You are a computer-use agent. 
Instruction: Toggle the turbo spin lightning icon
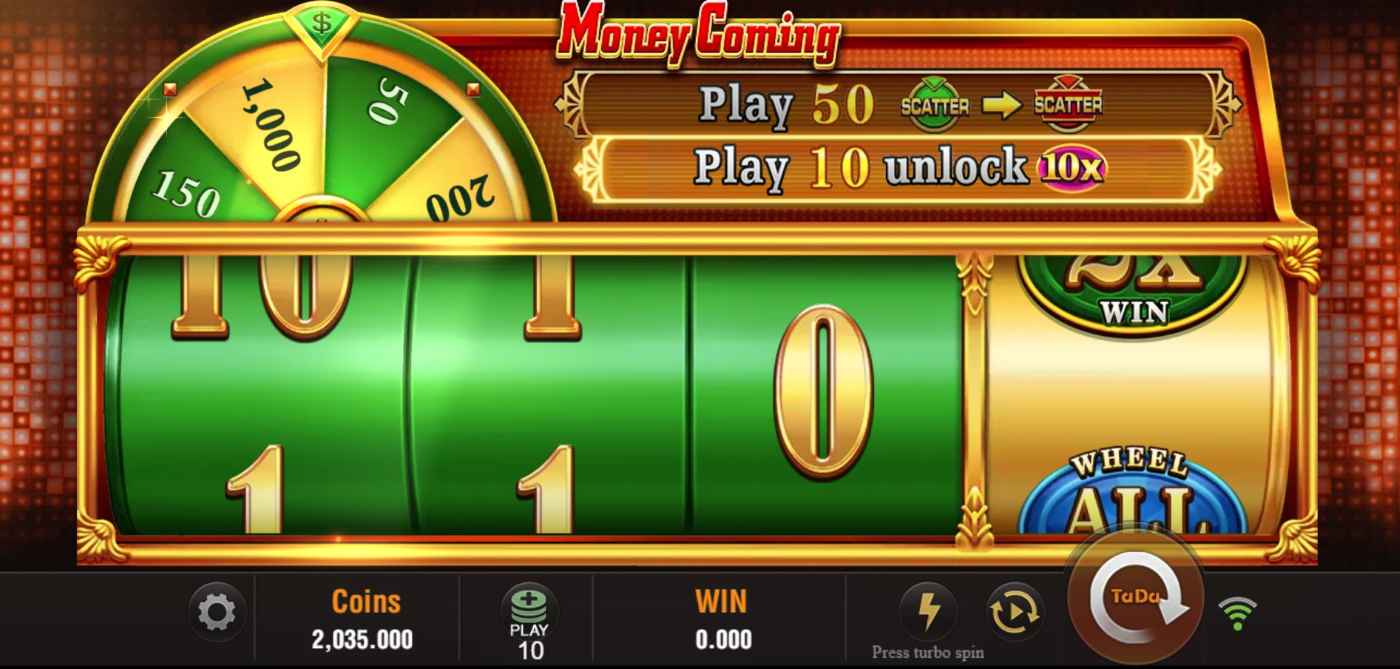coord(926,611)
